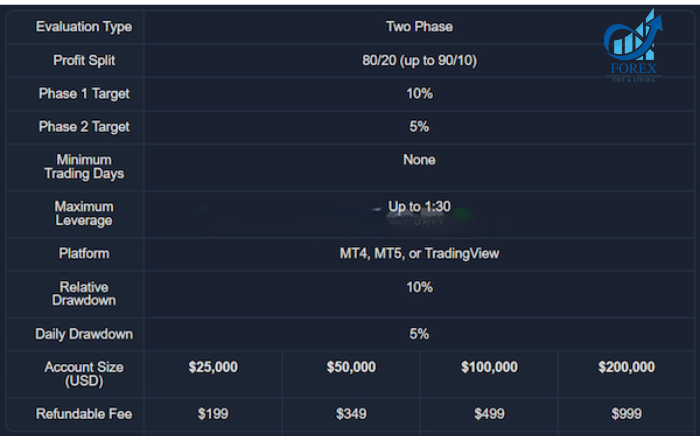Click the Forex For A Living logo
Screen dimensions: 700x436
point(633,46)
